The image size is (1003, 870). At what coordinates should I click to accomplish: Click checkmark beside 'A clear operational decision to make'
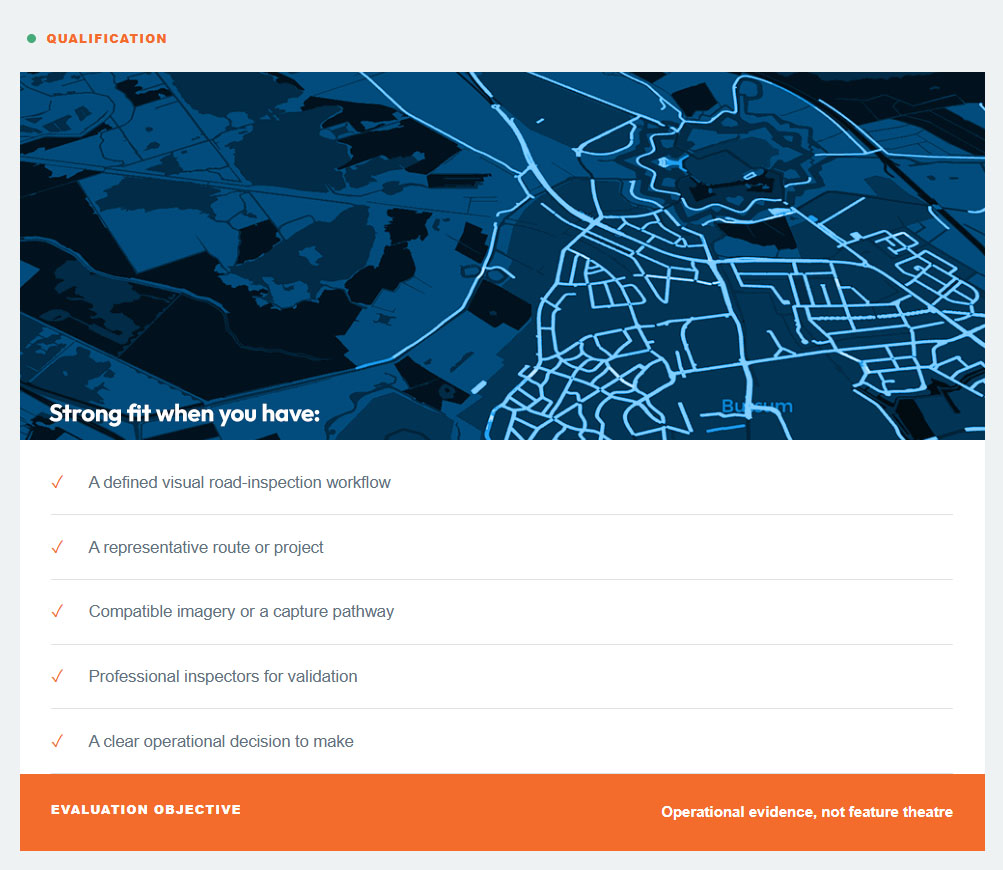[x=57, y=741]
